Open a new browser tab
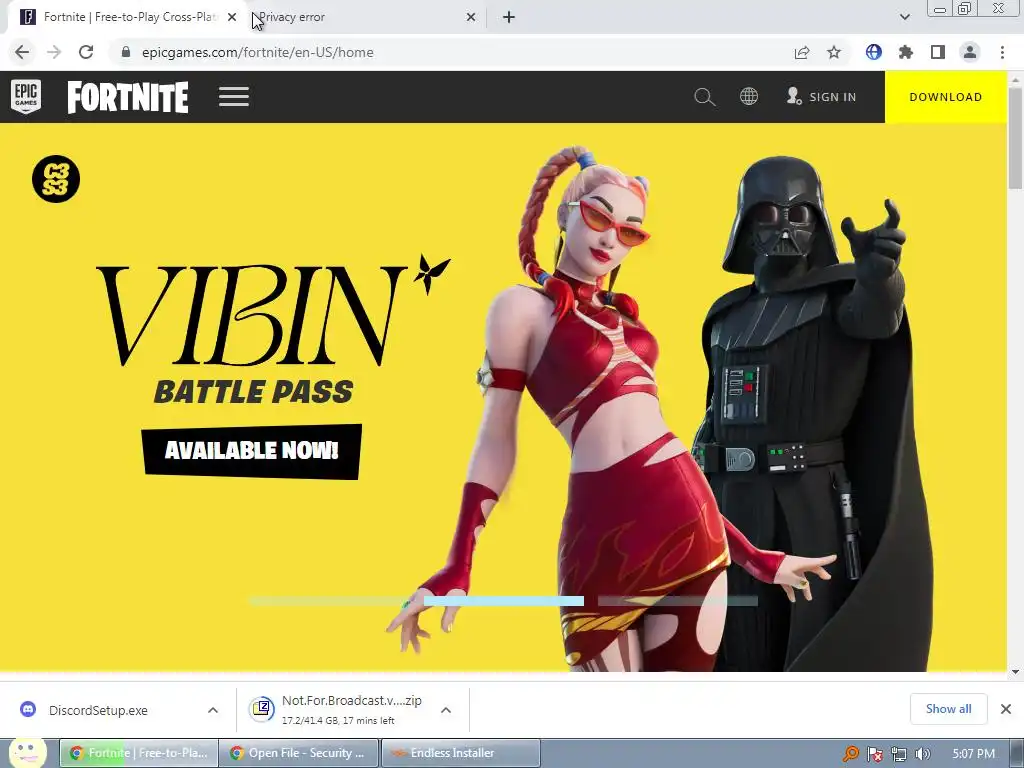 509,17
